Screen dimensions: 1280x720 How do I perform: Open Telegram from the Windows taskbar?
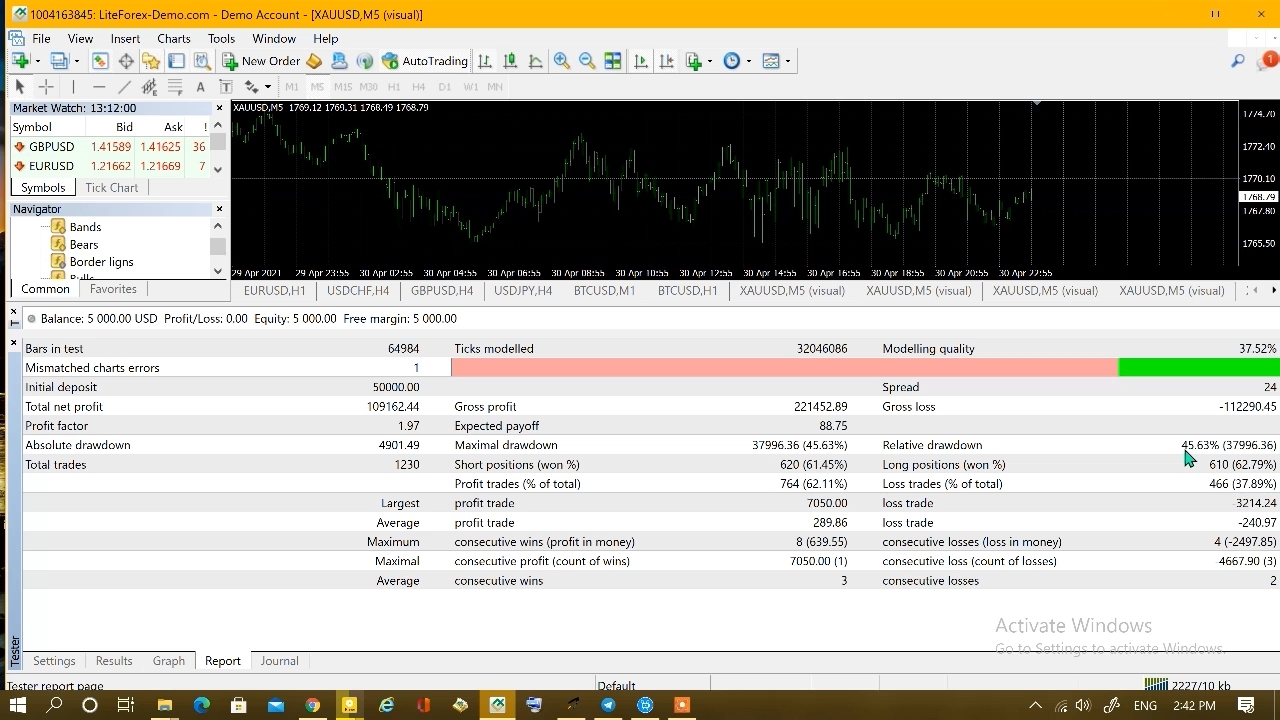click(608, 705)
